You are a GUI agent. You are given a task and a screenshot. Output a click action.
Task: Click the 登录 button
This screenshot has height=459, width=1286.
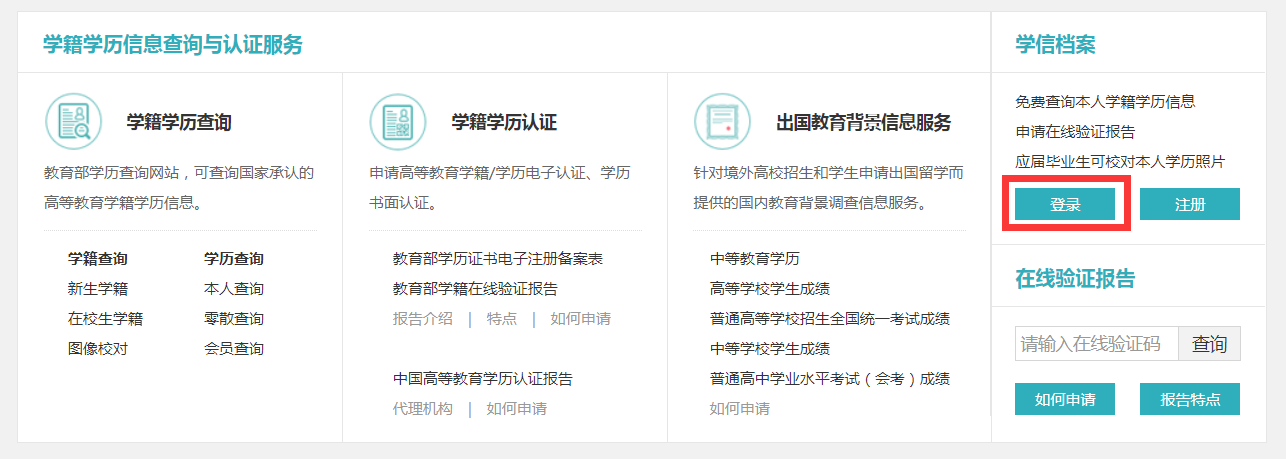click(1065, 204)
